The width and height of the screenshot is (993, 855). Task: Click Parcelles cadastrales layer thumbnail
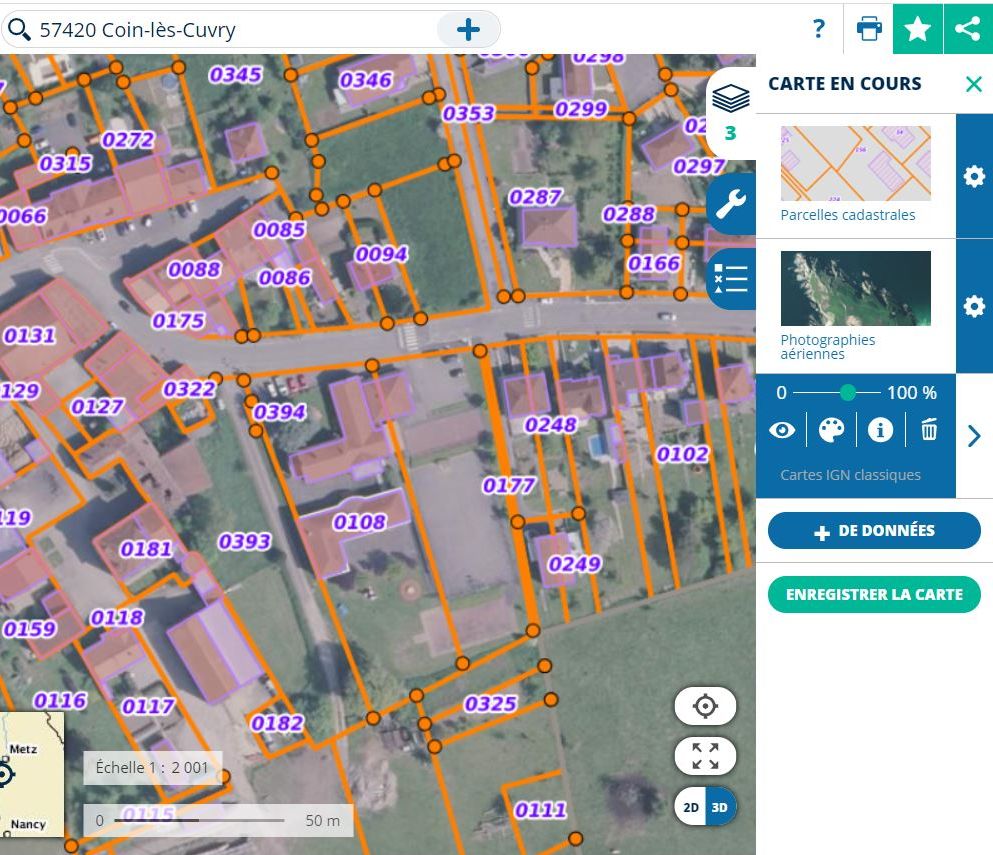[x=856, y=163]
